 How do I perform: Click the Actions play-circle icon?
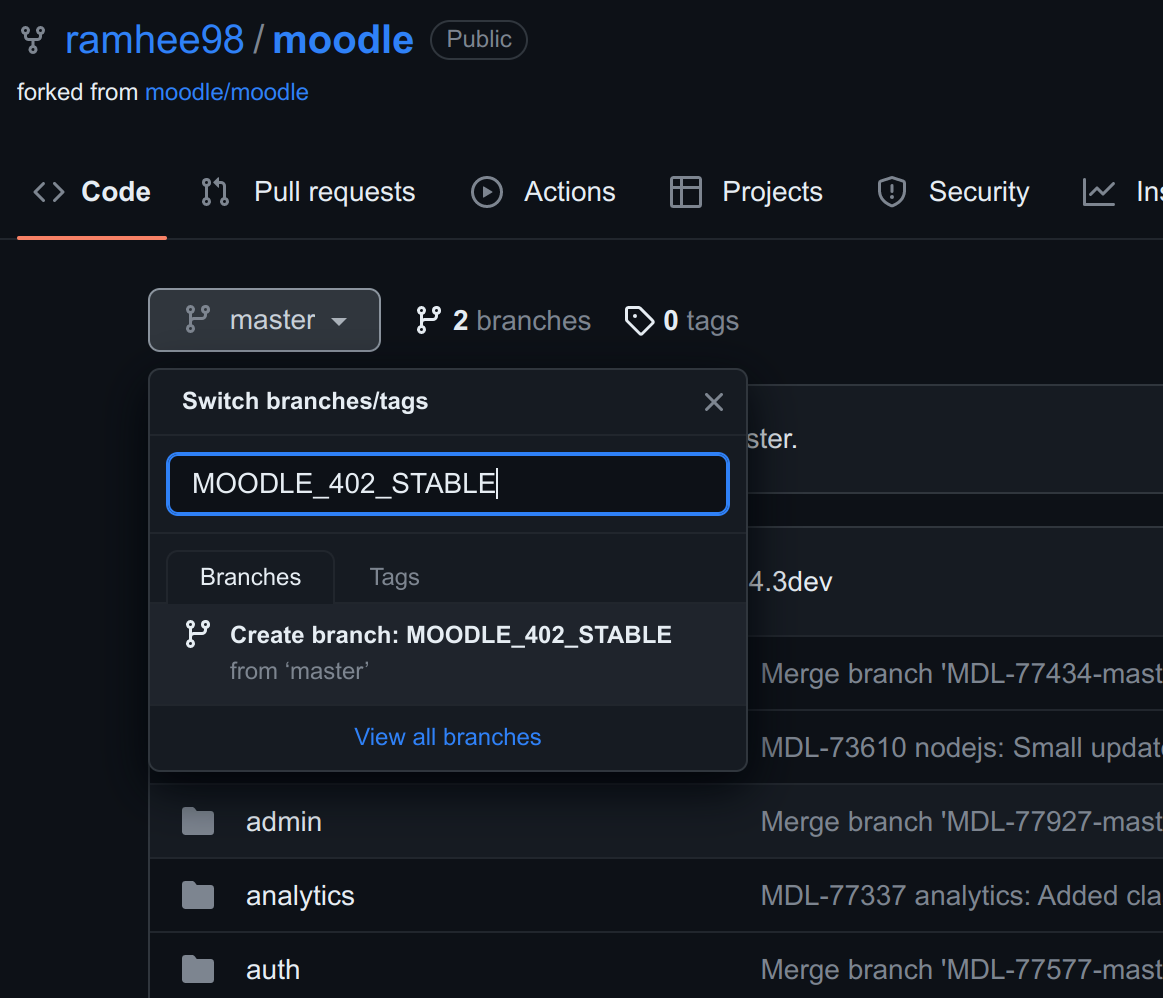(486, 192)
